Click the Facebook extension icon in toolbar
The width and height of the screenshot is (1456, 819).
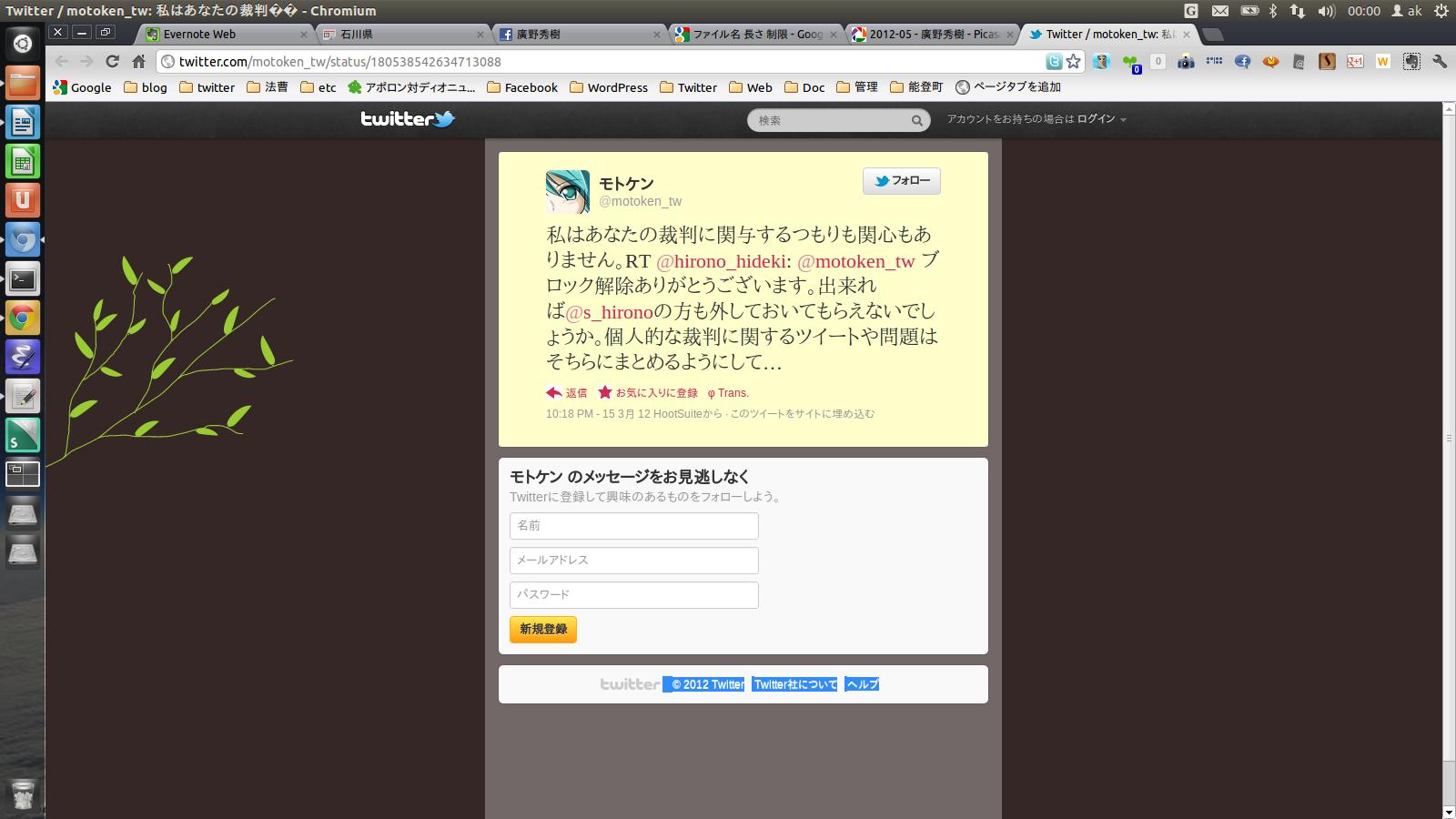coord(1242,61)
